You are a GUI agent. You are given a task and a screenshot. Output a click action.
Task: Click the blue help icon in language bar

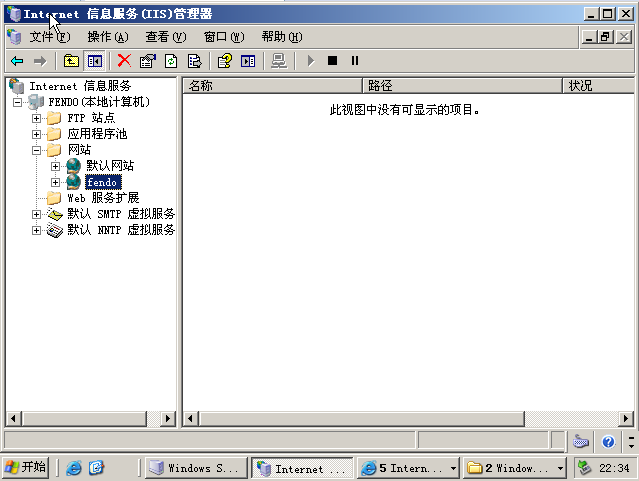point(608,441)
